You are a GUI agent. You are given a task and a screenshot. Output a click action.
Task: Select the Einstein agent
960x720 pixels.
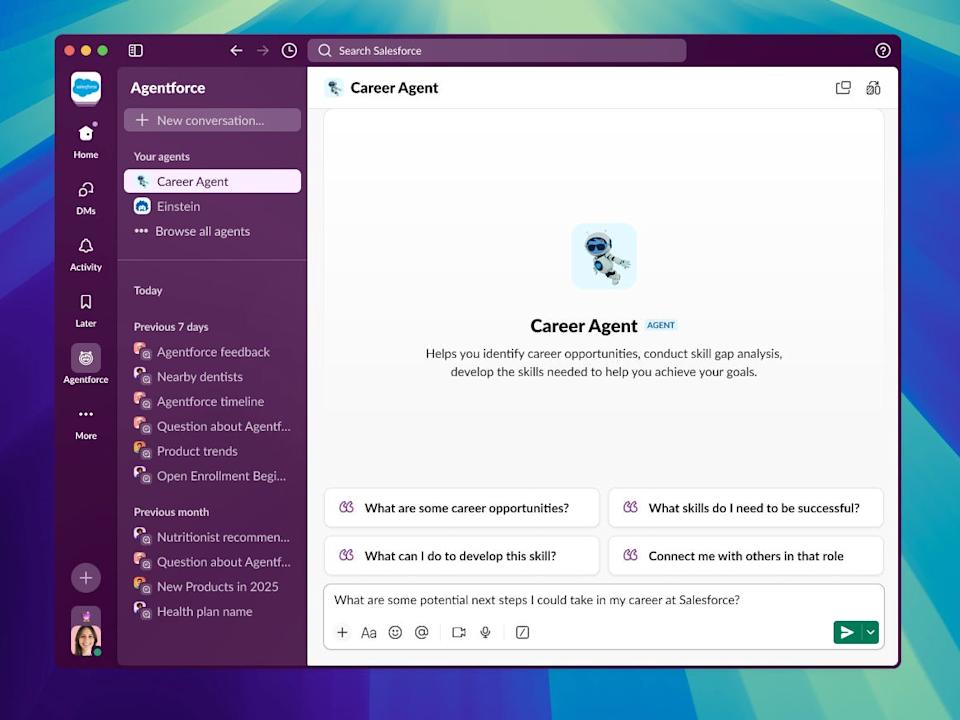pos(212,206)
